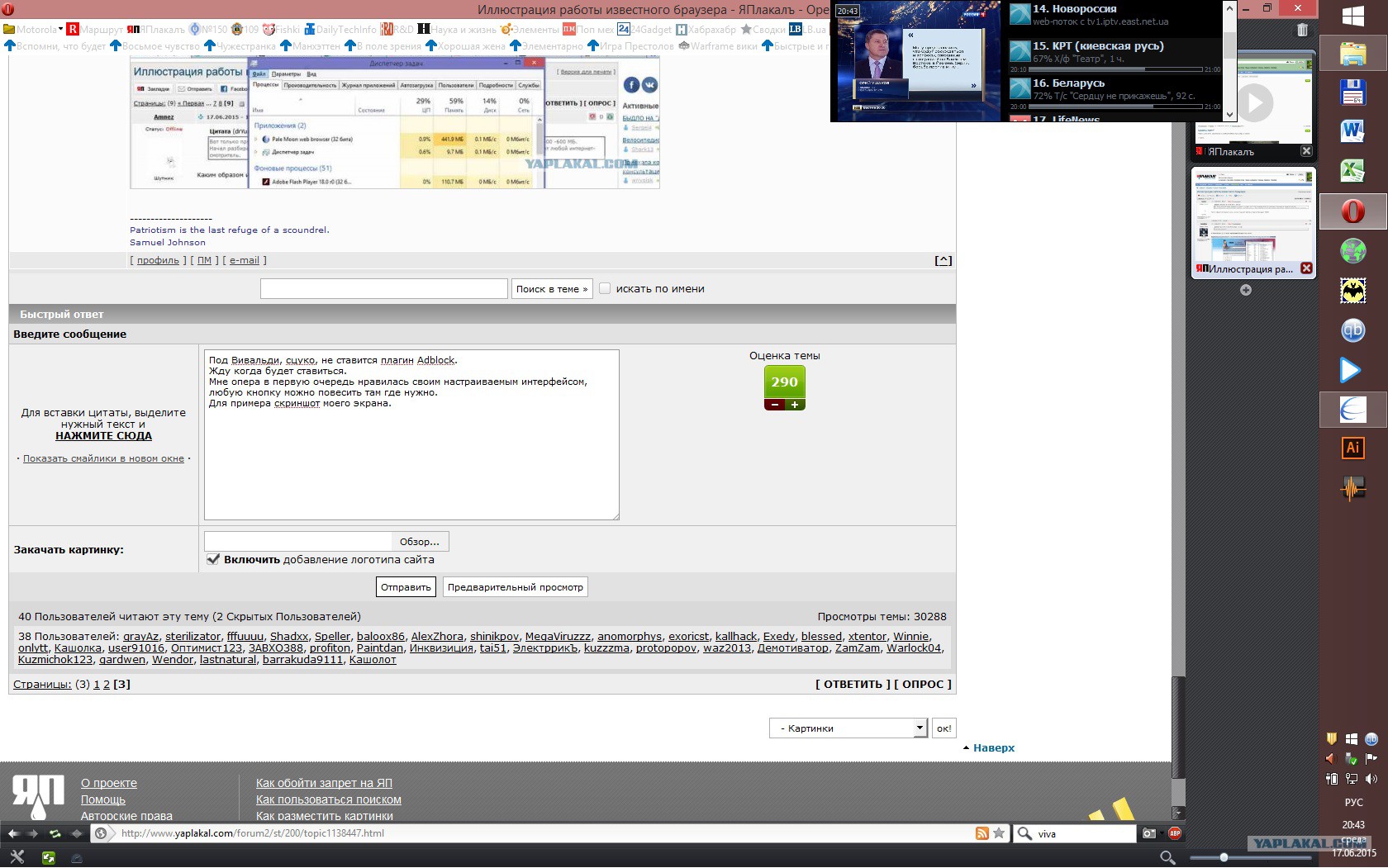Open 'DailyTechInfo' bookmark

340,29
